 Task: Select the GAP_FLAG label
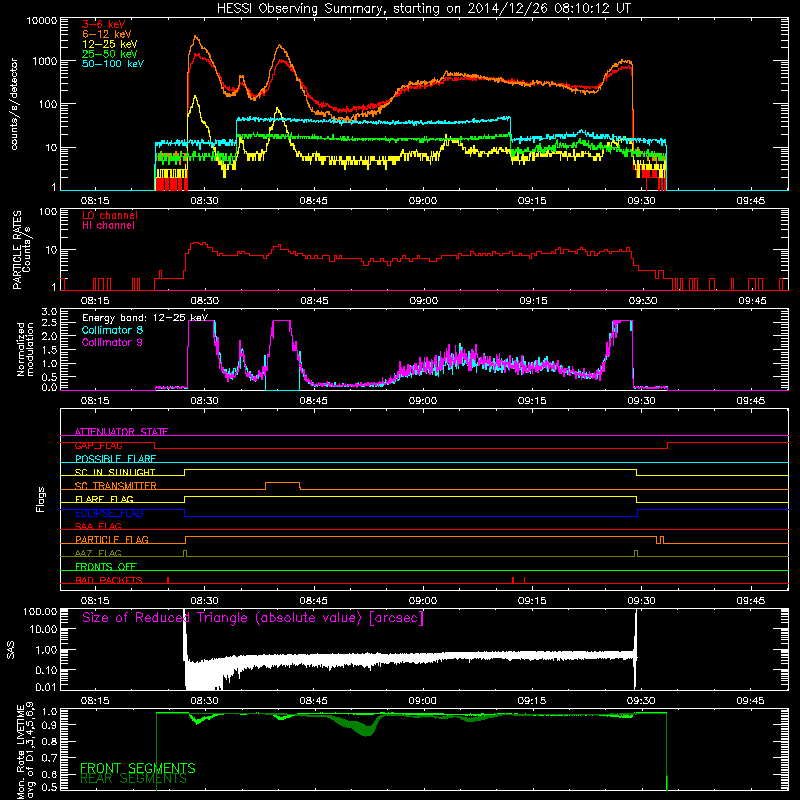[x=98, y=445]
